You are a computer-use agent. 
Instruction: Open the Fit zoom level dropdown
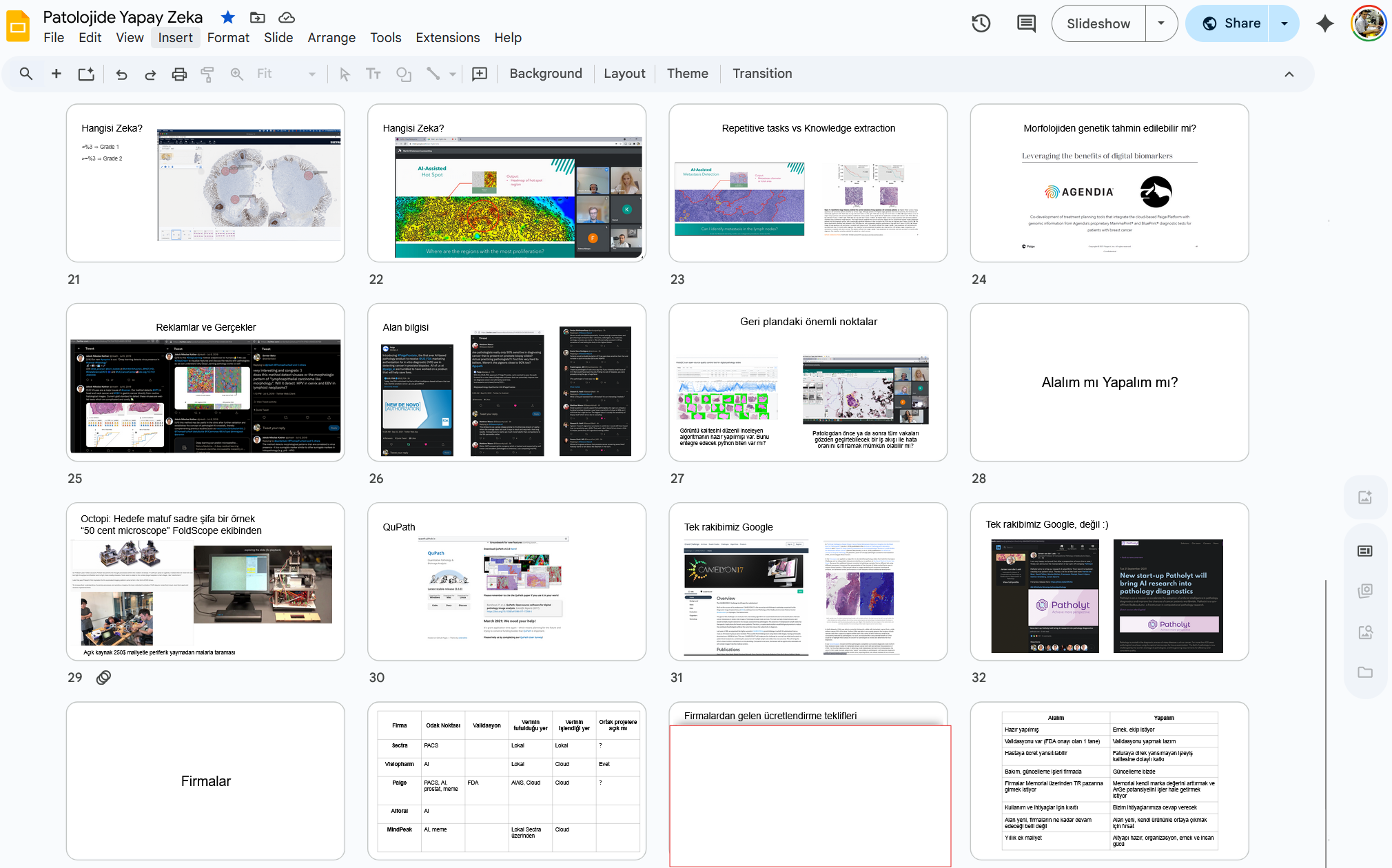[x=286, y=74]
